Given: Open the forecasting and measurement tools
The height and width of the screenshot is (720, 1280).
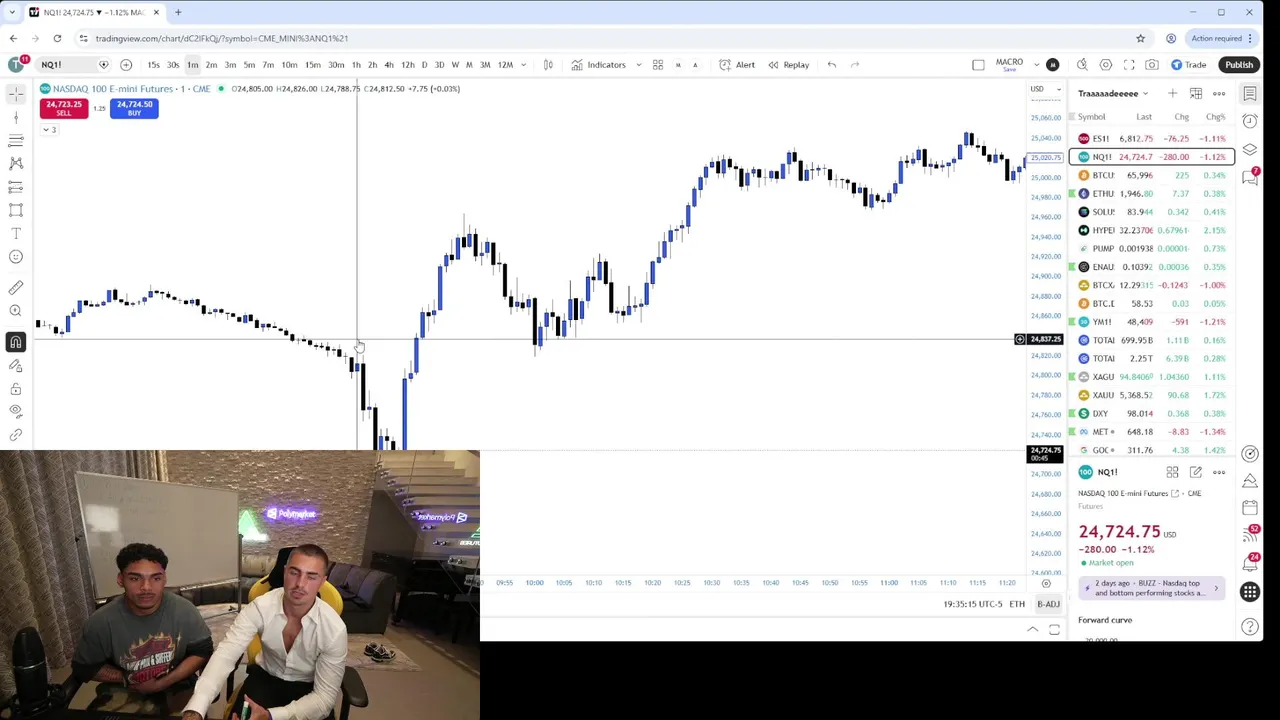Looking at the screenshot, I should pyautogui.click(x=16, y=187).
